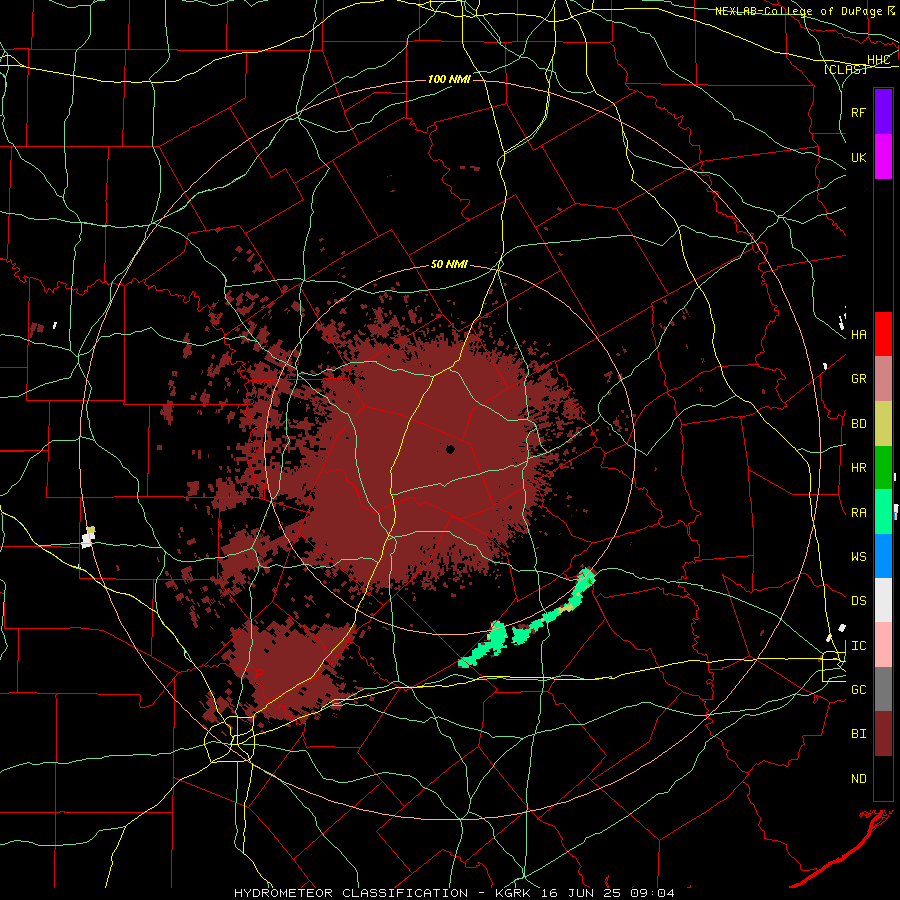Click the 09:04 timestamp in the caption

click(651, 893)
